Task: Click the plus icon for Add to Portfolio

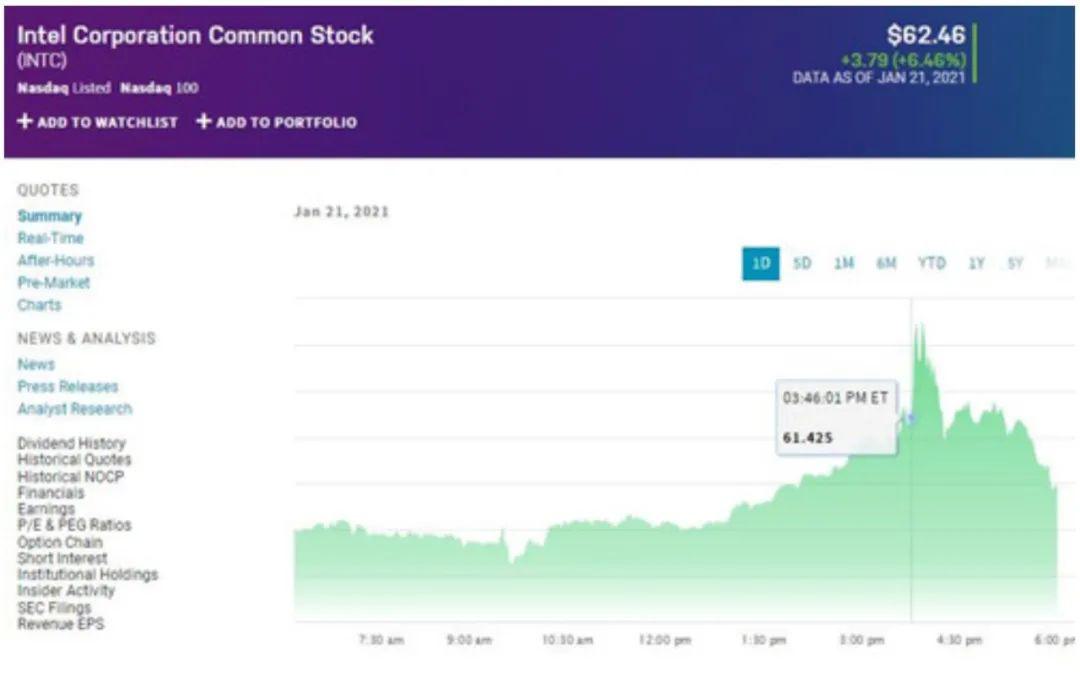Action: tap(204, 122)
